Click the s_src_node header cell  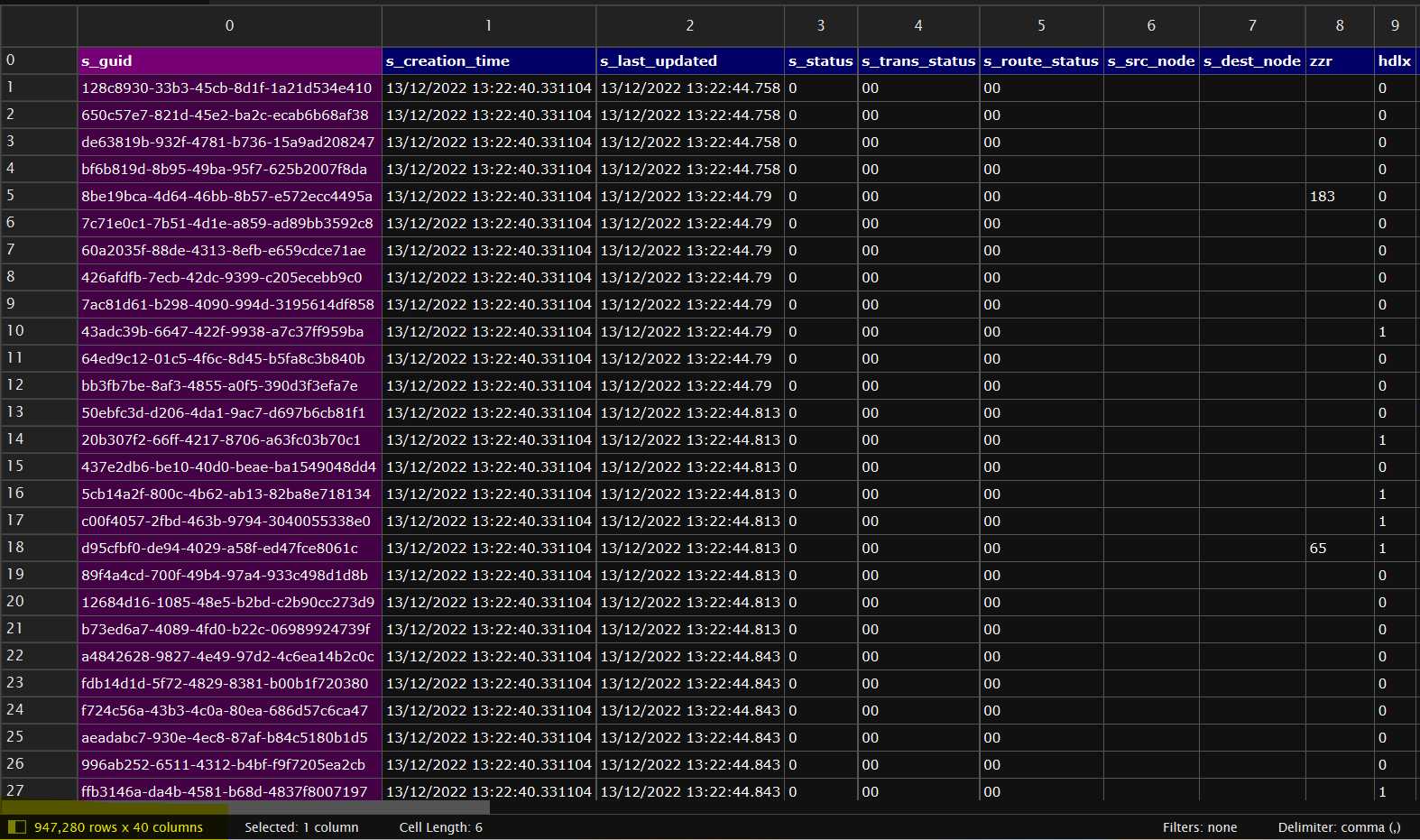point(1151,60)
